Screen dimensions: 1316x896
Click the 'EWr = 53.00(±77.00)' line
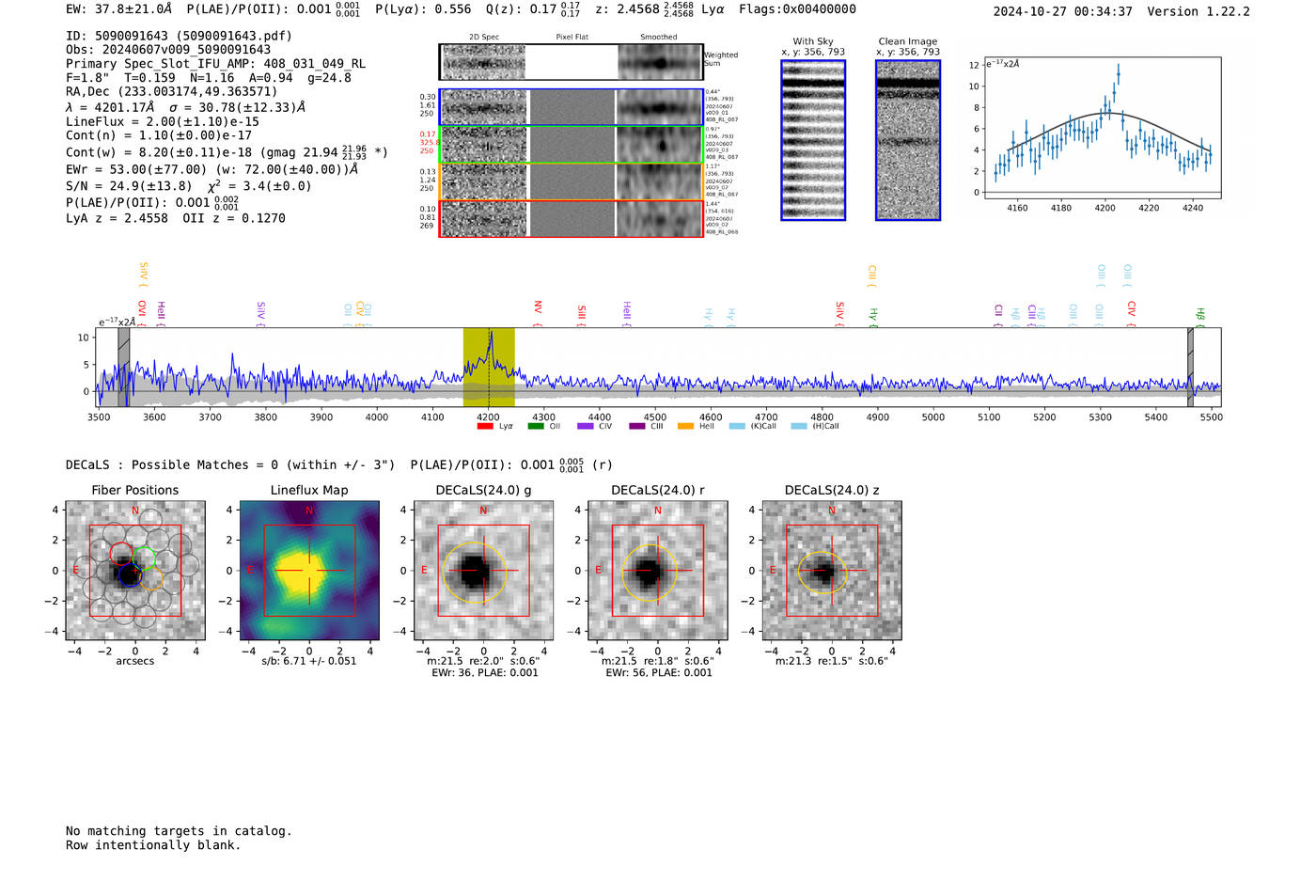click(x=212, y=170)
